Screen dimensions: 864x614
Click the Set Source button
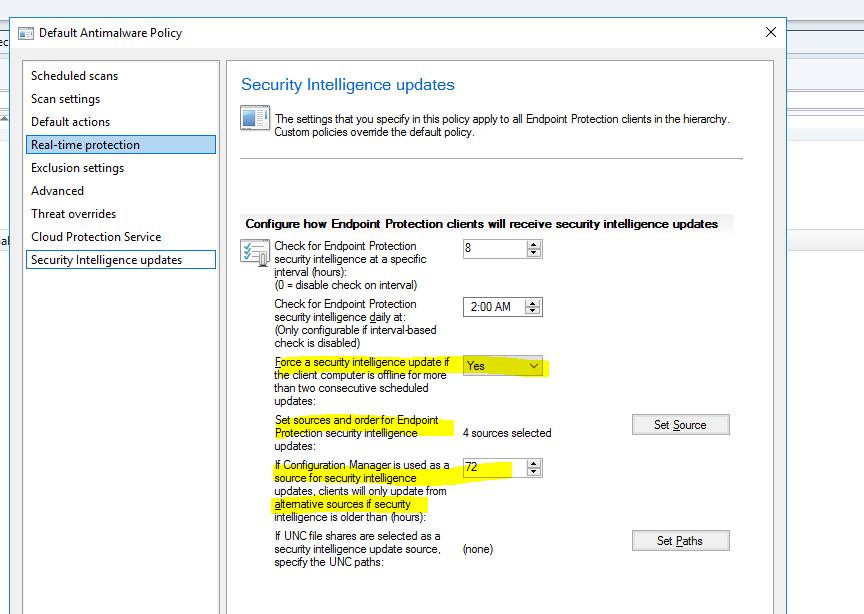coord(681,425)
